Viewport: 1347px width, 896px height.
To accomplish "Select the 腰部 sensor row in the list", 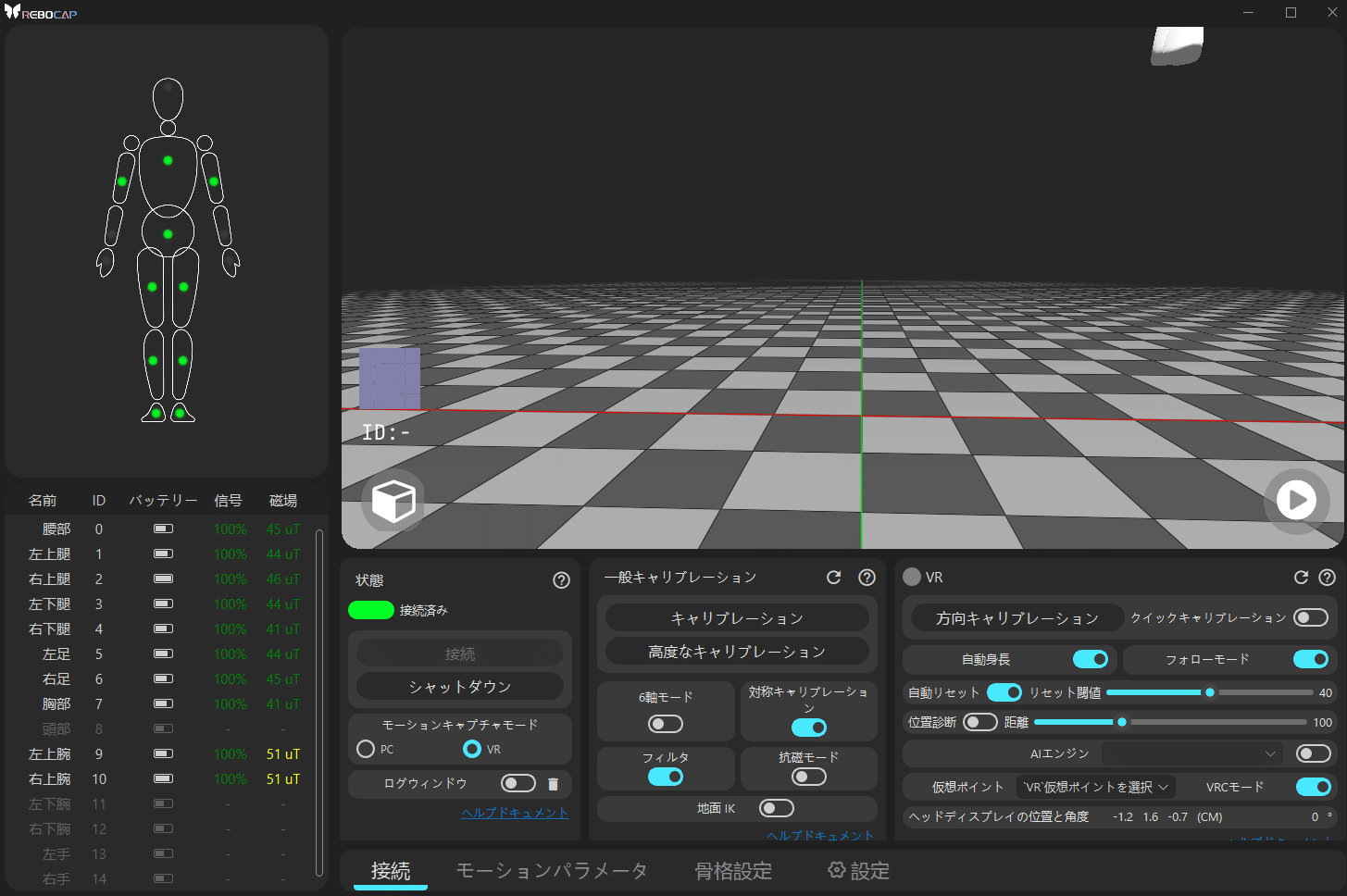I will pyautogui.click(x=157, y=529).
